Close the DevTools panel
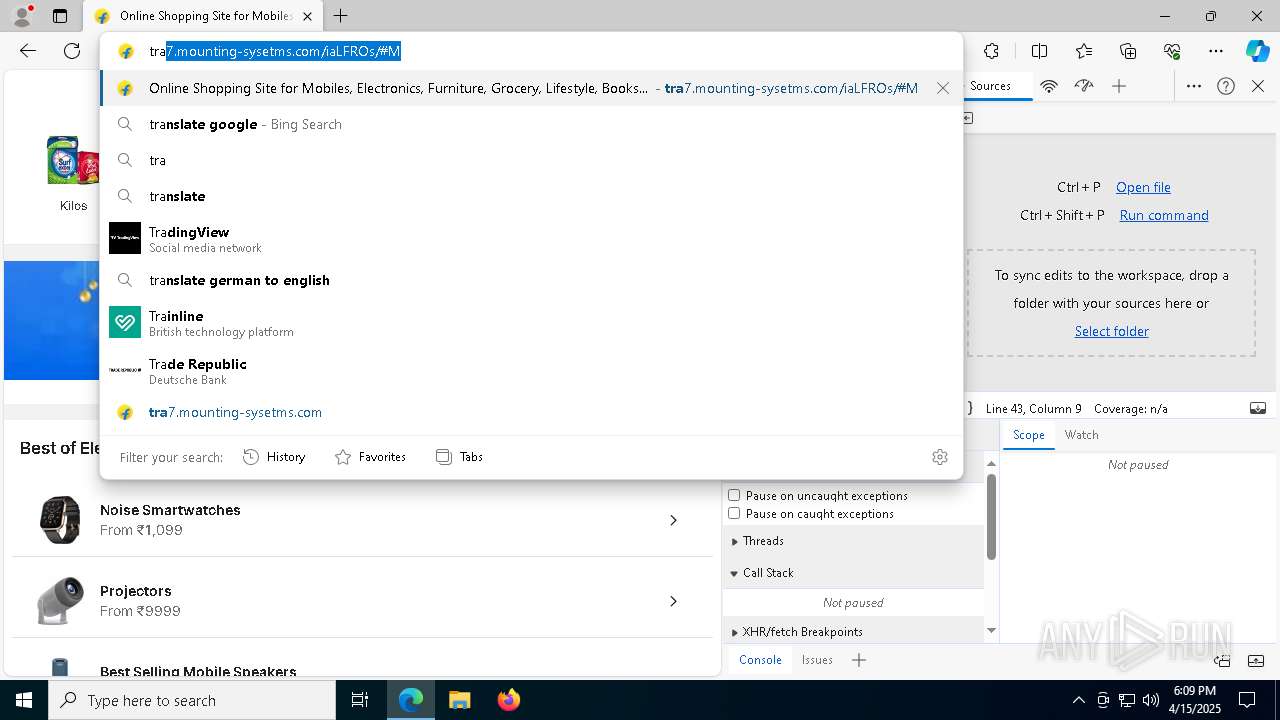This screenshot has width=1280, height=720. click(x=1258, y=86)
